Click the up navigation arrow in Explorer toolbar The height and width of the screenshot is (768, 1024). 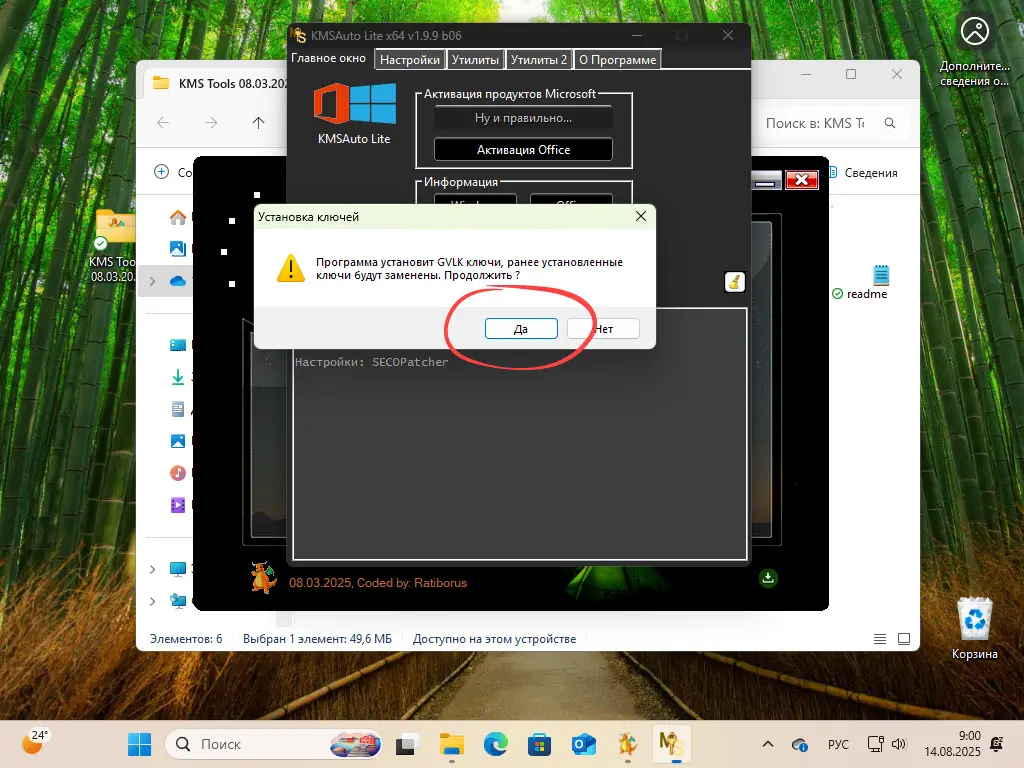258,123
